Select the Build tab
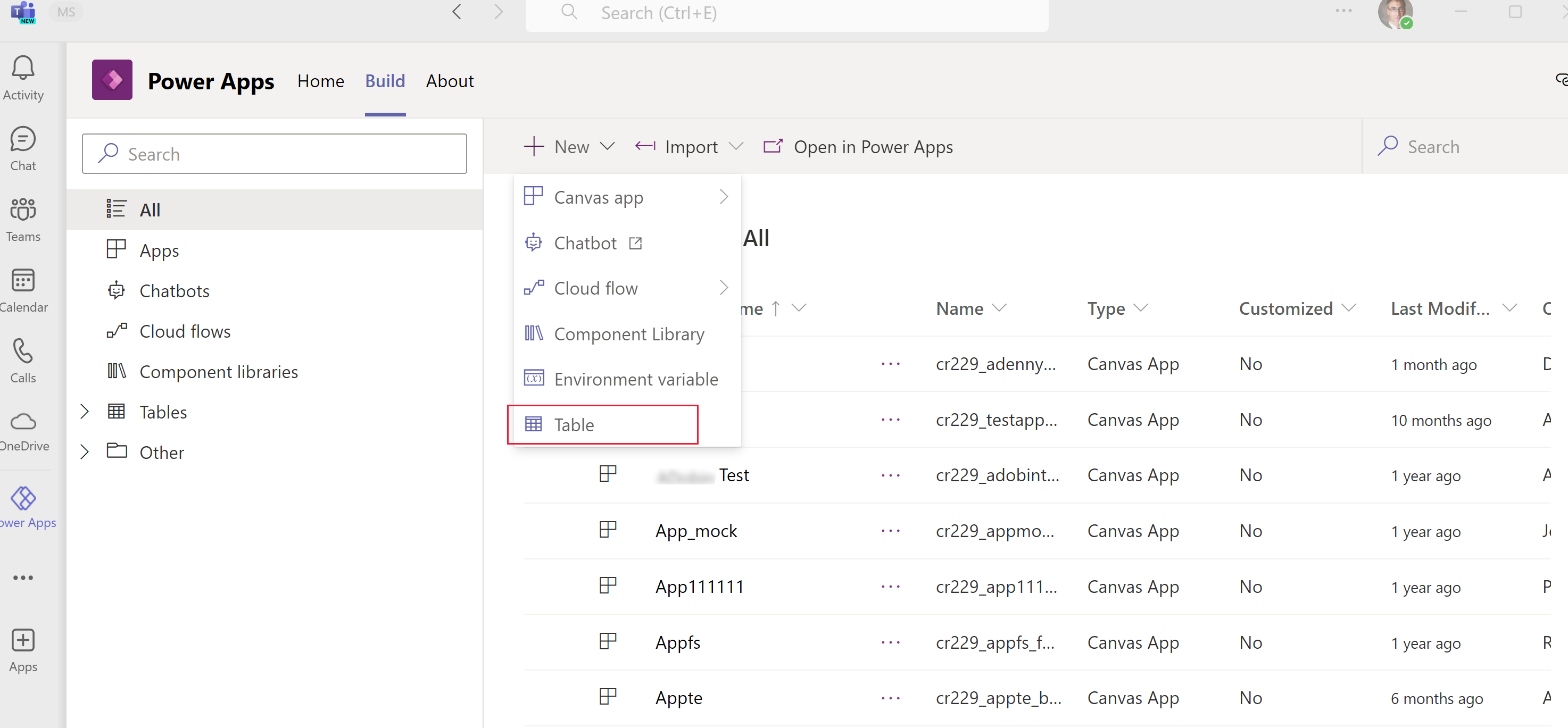Image resolution: width=1568 pixels, height=728 pixels. coord(385,81)
